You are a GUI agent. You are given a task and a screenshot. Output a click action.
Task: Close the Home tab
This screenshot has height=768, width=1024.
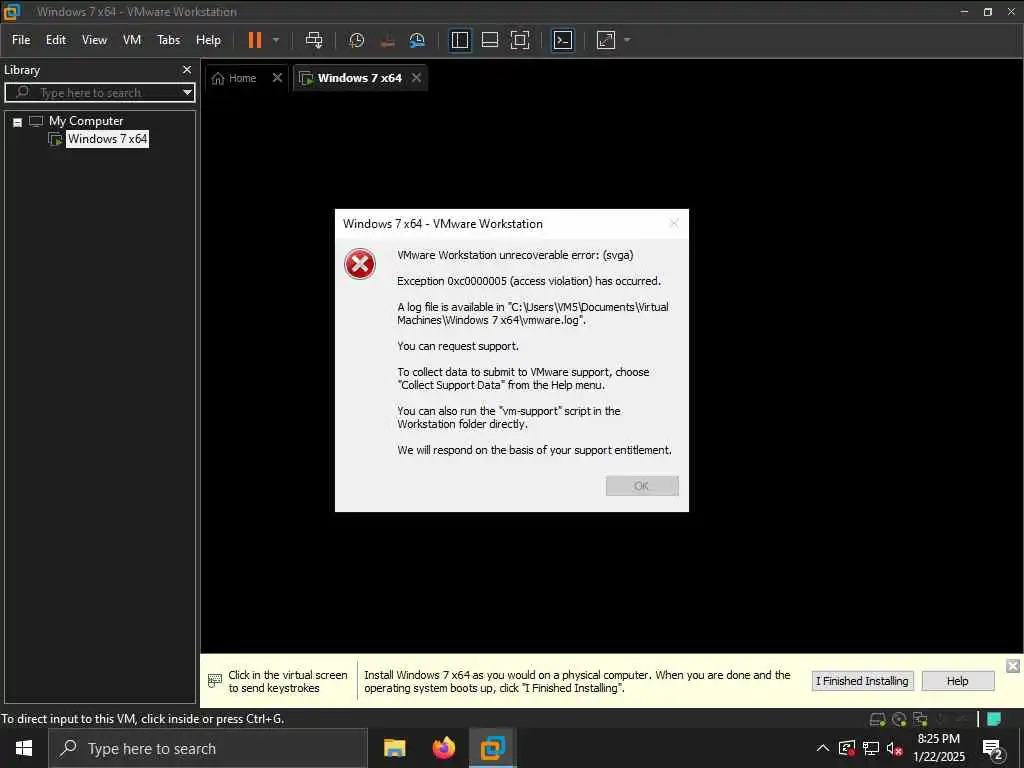click(277, 78)
